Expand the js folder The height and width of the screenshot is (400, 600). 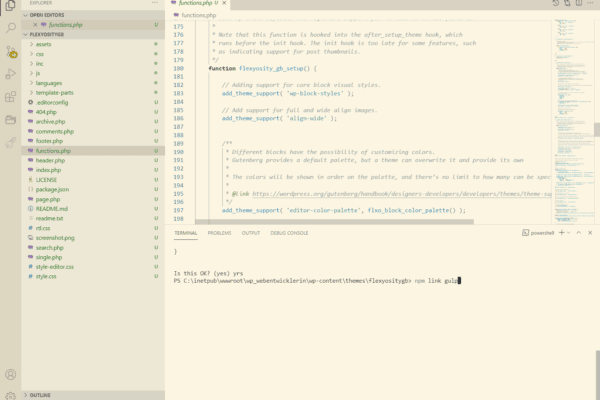[93, 73]
